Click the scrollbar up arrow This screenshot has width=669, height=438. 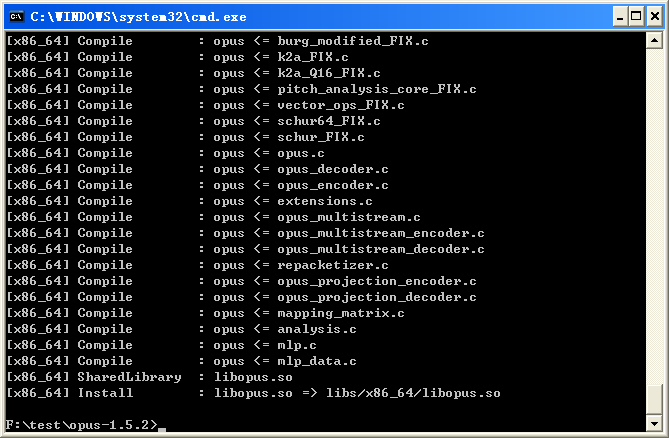[654, 41]
